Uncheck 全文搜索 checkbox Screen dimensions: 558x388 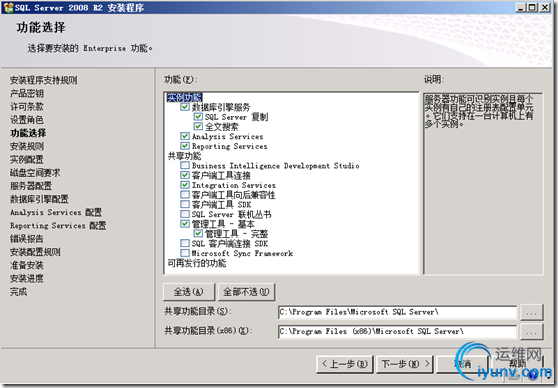click(198, 126)
